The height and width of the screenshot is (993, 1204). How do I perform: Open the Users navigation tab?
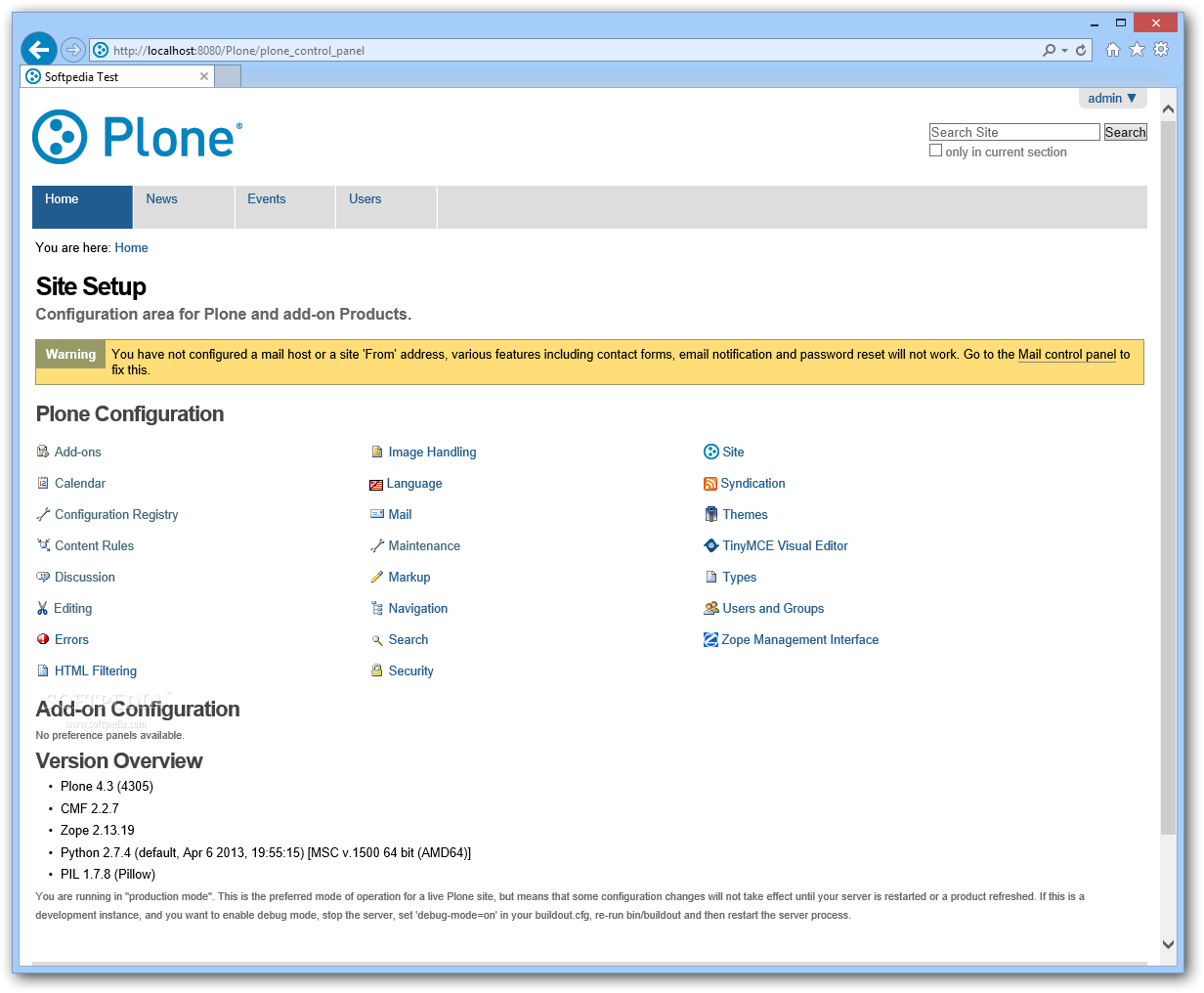click(x=387, y=207)
